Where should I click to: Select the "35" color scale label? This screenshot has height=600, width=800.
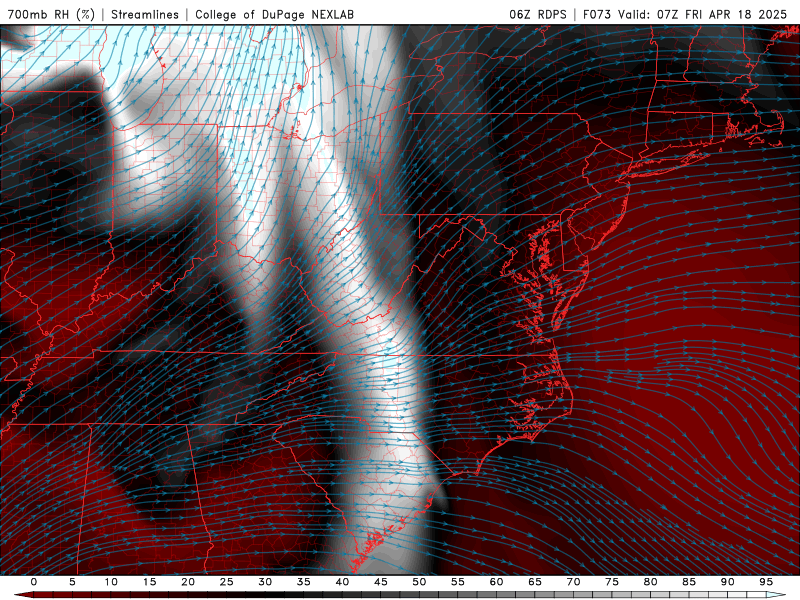(304, 582)
